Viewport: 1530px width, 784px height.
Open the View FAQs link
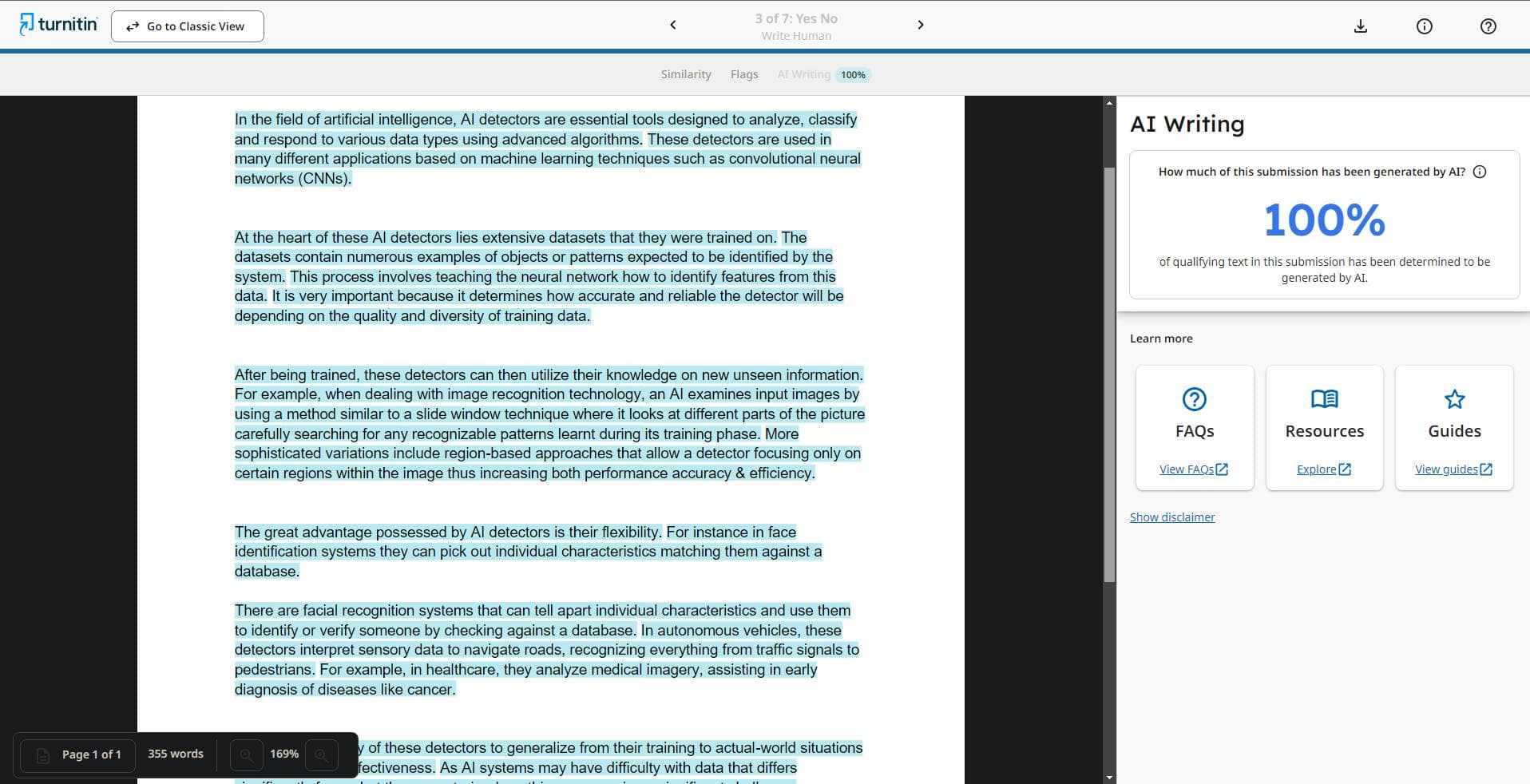pyautogui.click(x=1193, y=469)
